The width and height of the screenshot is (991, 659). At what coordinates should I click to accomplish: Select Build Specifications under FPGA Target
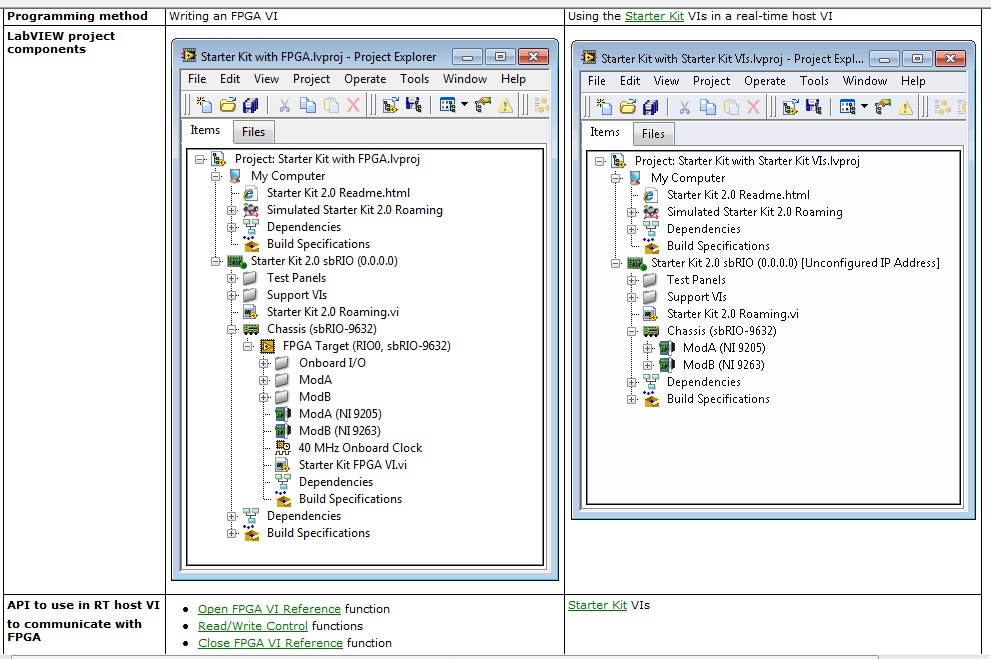coord(350,499)
